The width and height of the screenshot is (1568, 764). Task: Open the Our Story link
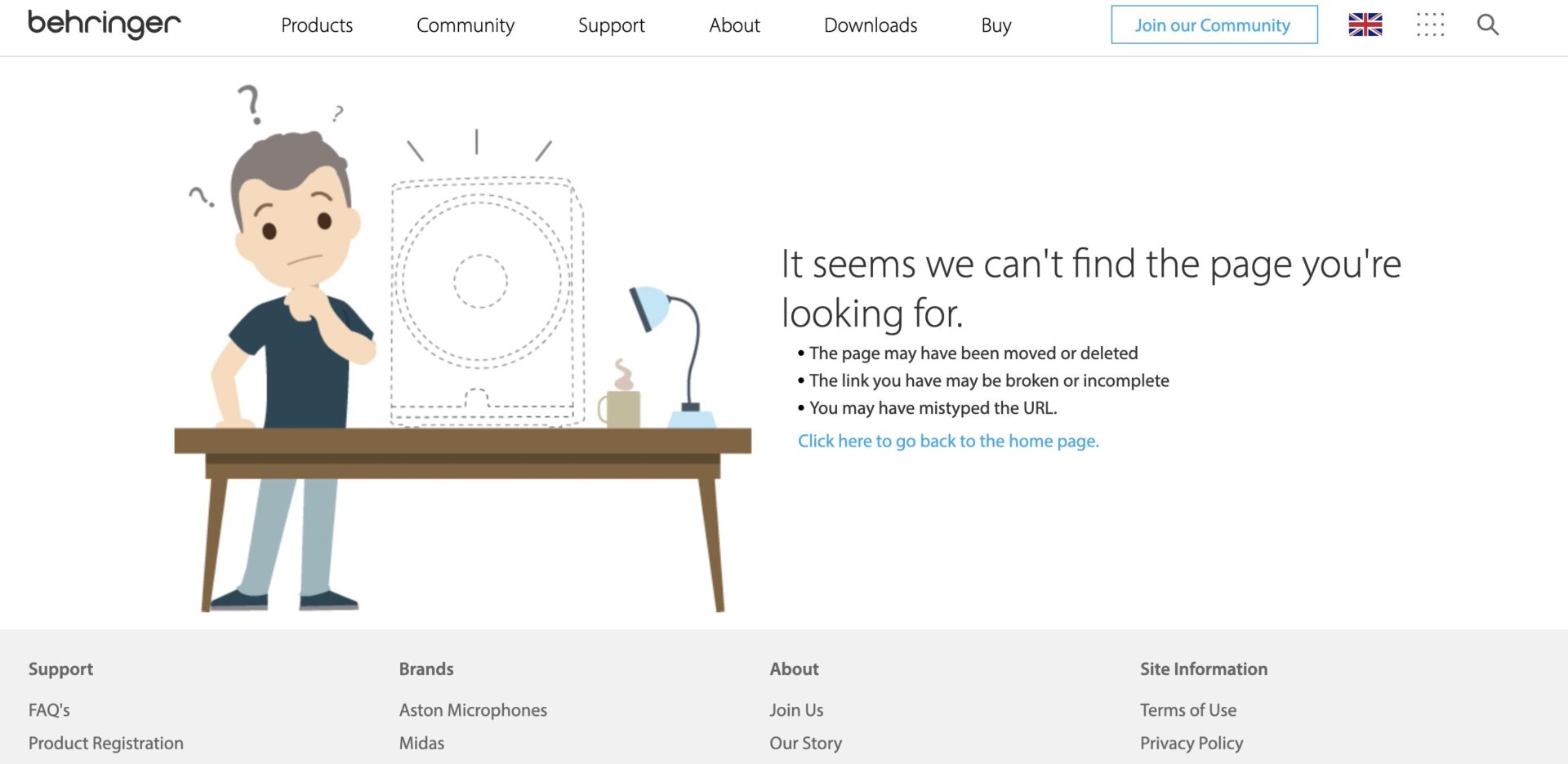pos(805,743)
